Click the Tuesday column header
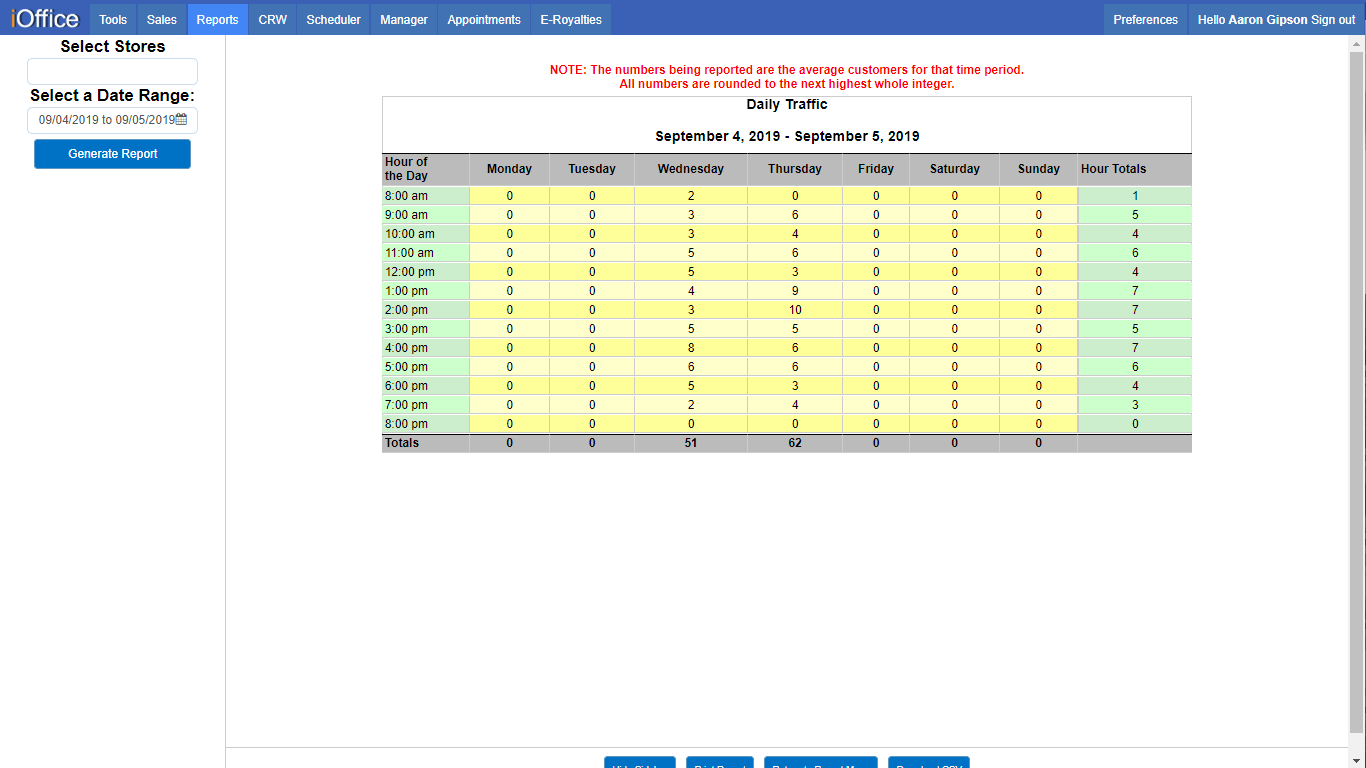Screen dimensions: 1366x768 (592, 169)
